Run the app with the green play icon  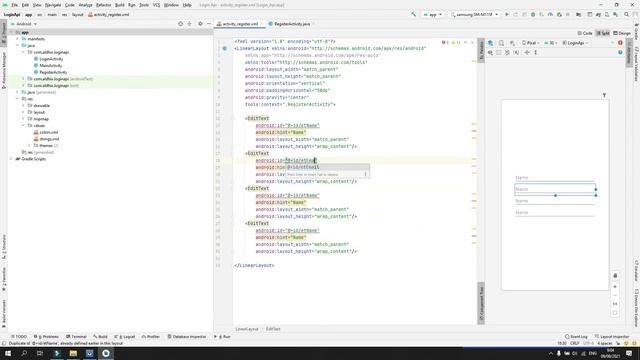[507, 14]
